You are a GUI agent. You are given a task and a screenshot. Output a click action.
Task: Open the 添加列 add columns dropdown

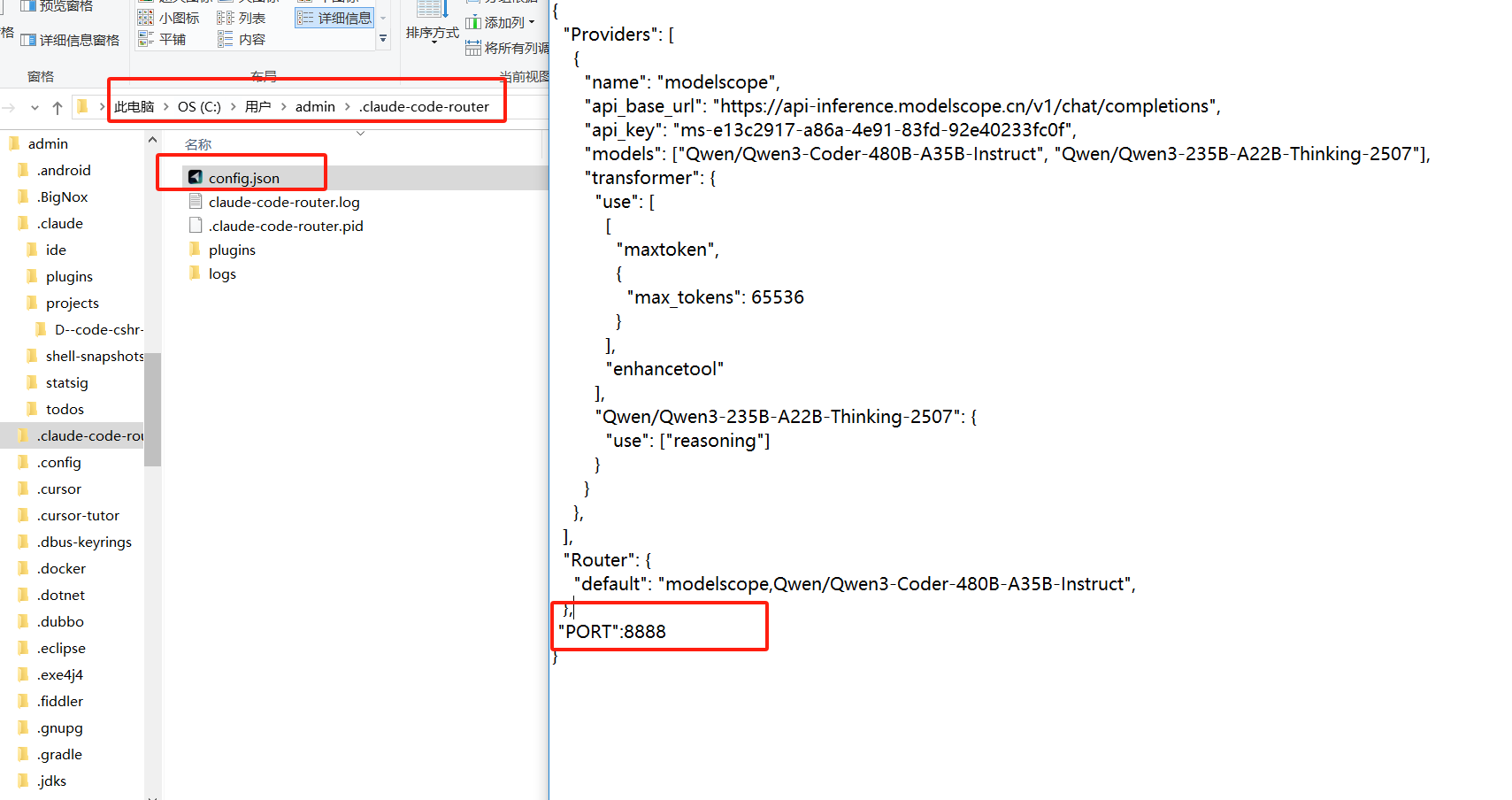(500, 22)
